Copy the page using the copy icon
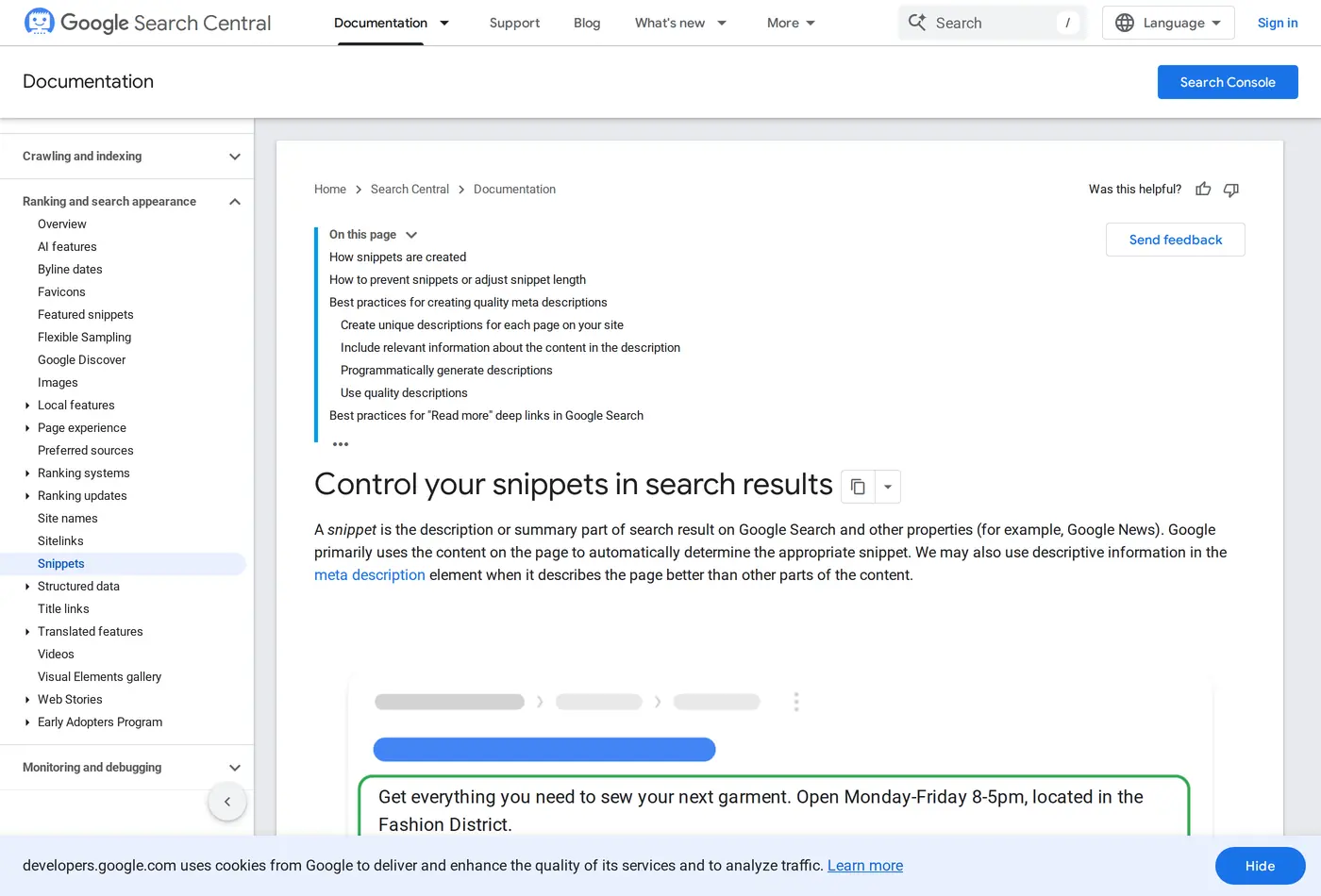Viewport: 1321px width, 896px height. [858, 487]
